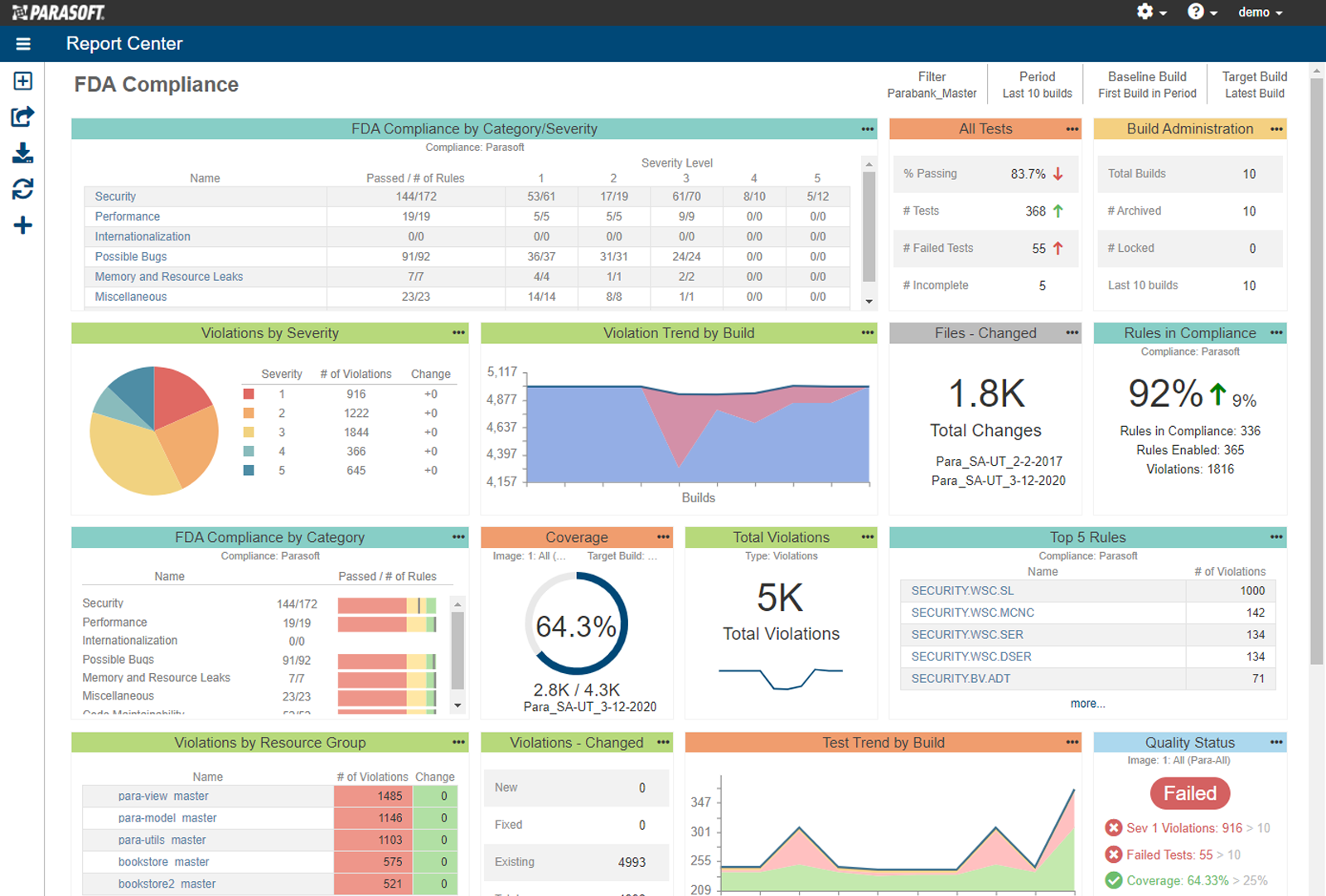Open the para-view master resource group
The width and height of the screenshot is (1326, 896).
[x=163, y=796]
